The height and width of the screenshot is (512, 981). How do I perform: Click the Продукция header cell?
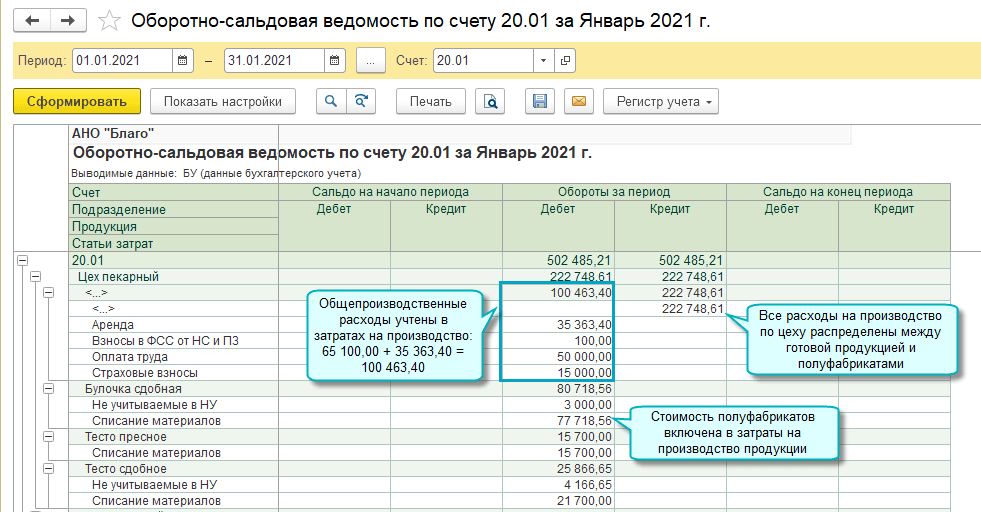pos(173,227)
